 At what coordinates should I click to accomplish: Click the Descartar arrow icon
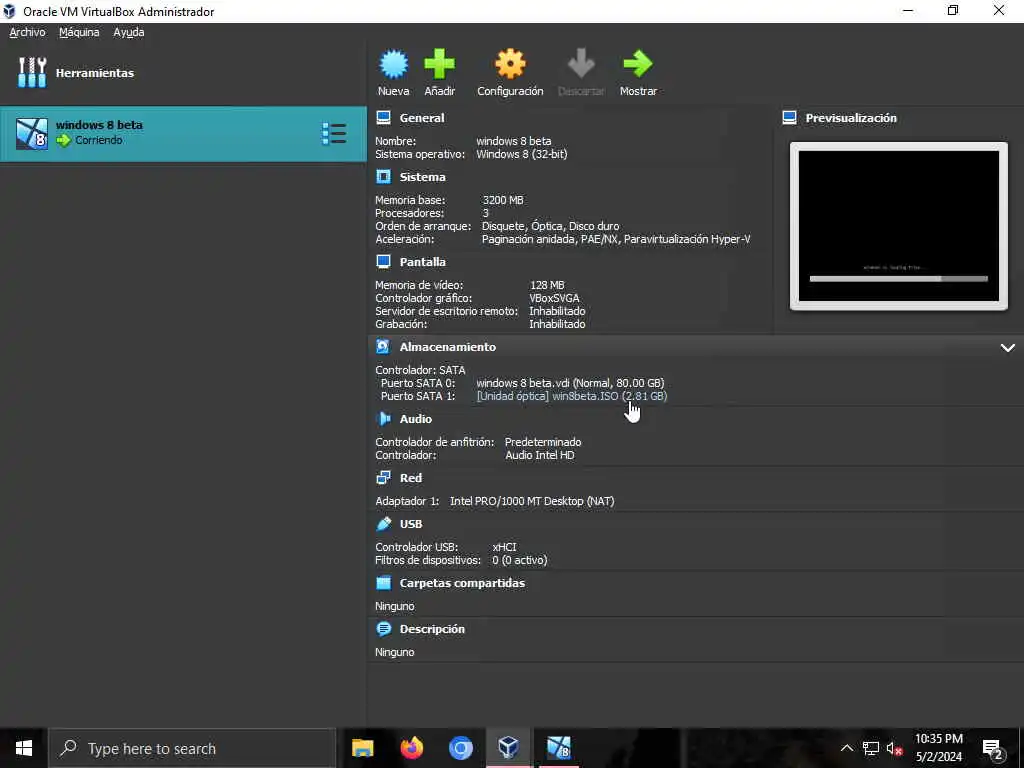(x=581, y=64)
